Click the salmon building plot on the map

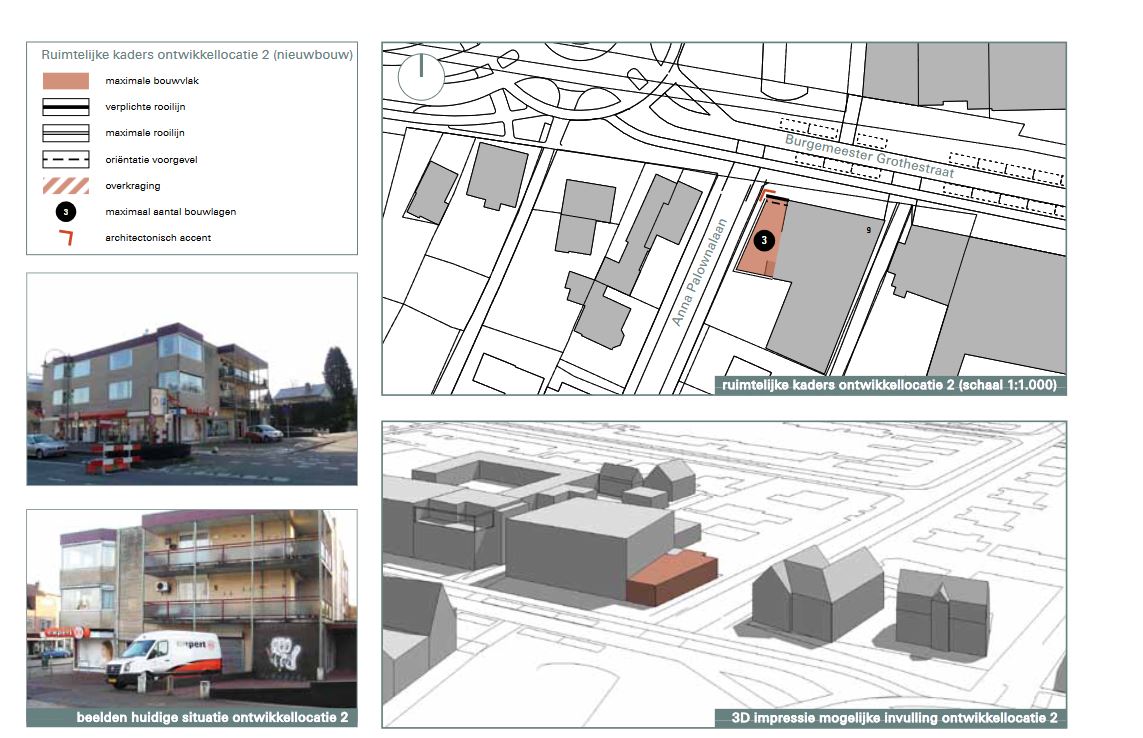(x=762, y=237)
